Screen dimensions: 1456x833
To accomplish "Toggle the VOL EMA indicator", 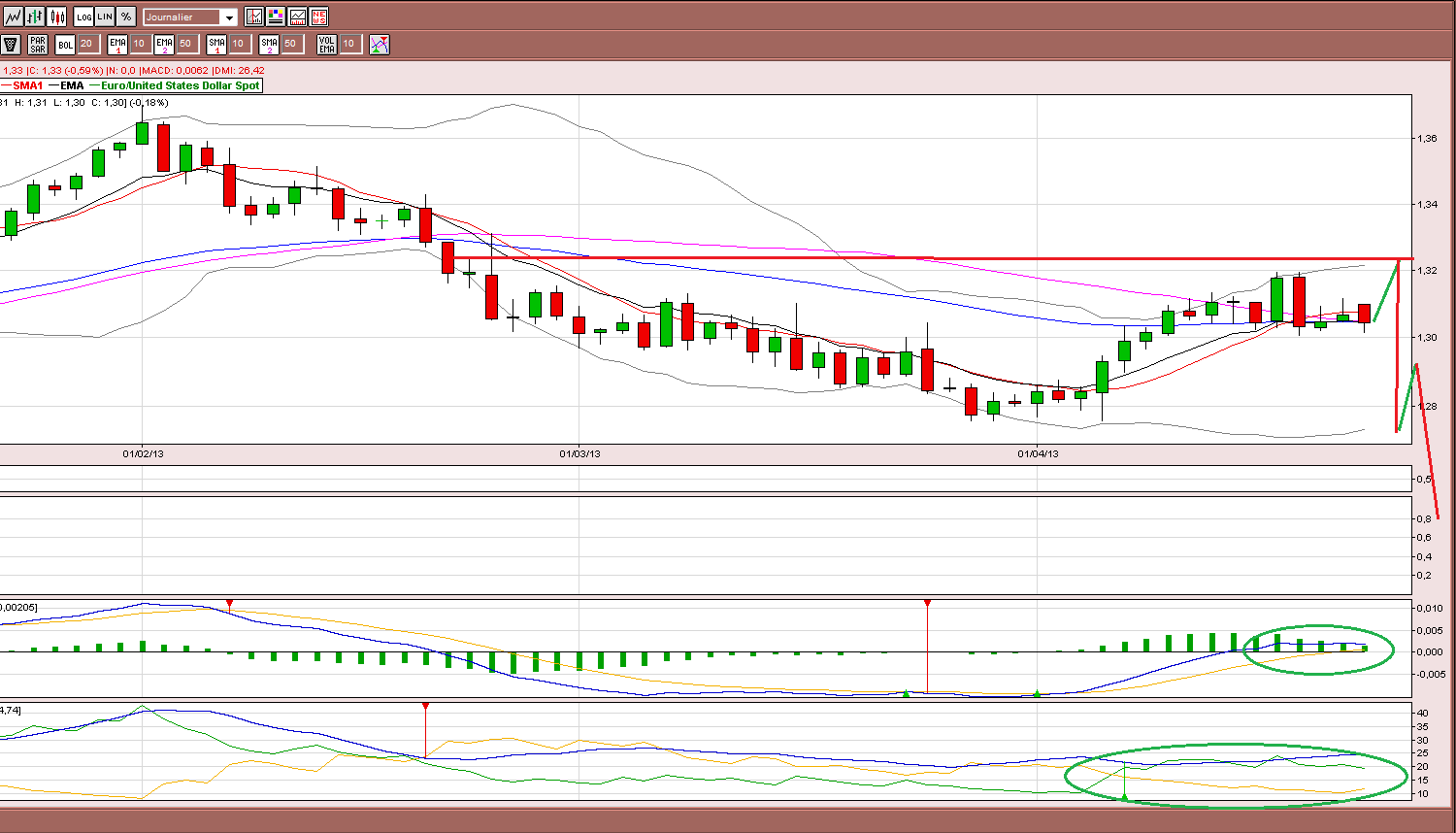I will [x=327, y=44].
